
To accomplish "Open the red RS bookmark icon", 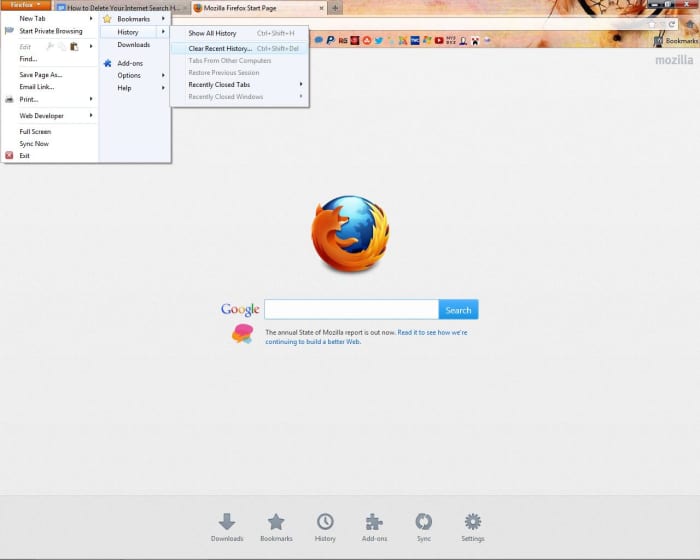I will click(x=343, y=41).
